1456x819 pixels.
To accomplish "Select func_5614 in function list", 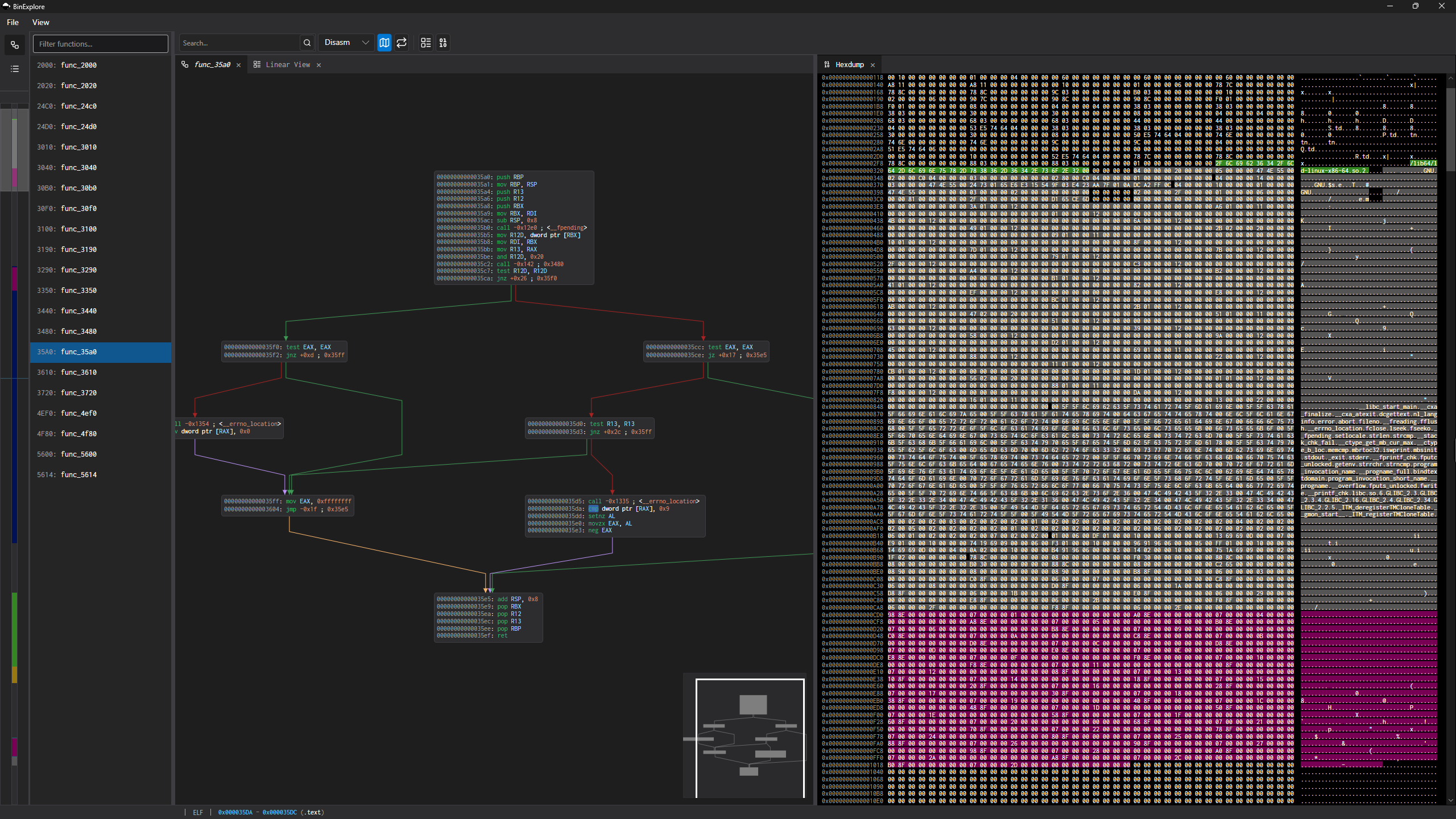I will click(x=101, y=475).
